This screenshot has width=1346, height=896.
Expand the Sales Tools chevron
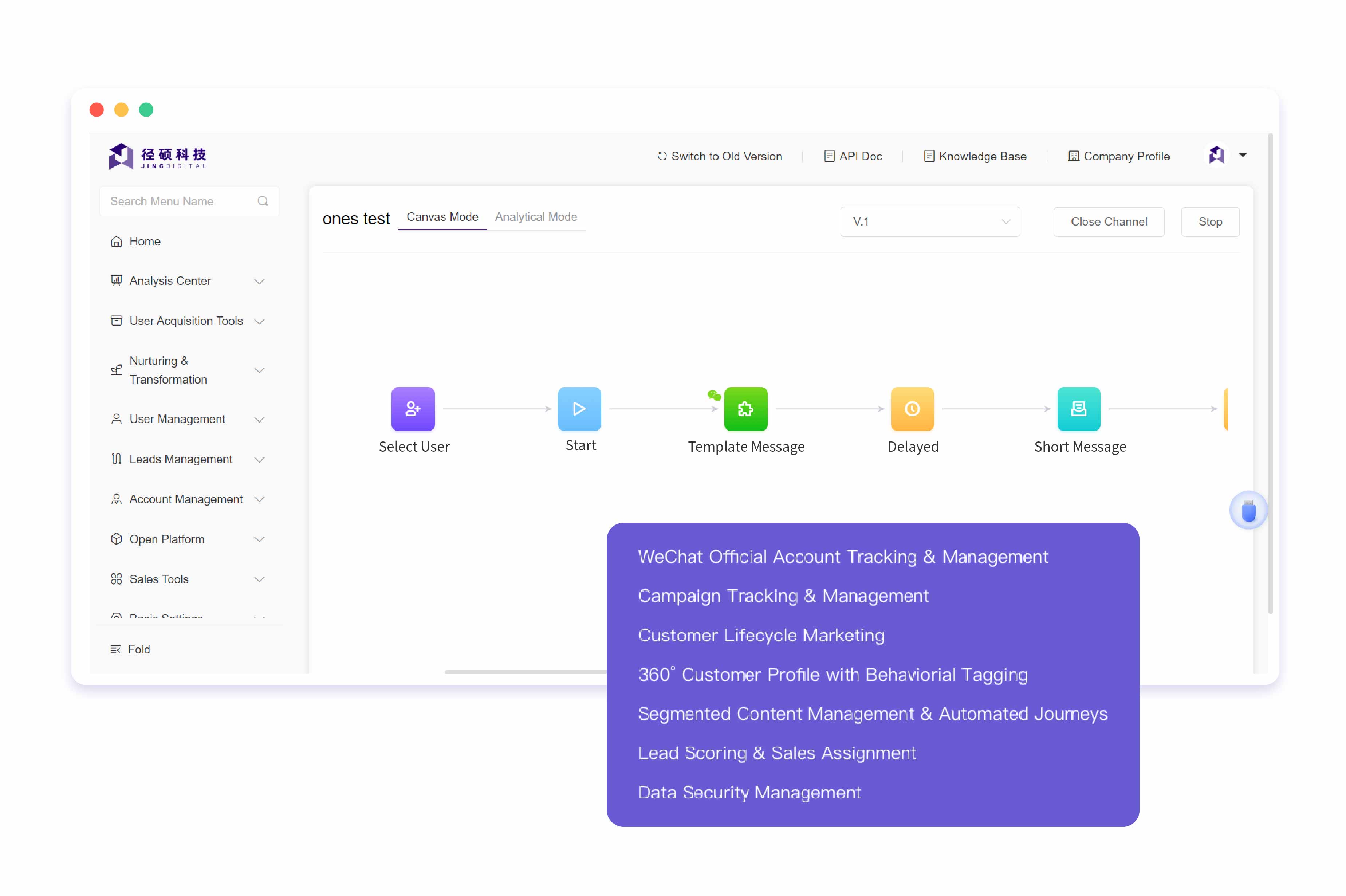pos(259,579)
